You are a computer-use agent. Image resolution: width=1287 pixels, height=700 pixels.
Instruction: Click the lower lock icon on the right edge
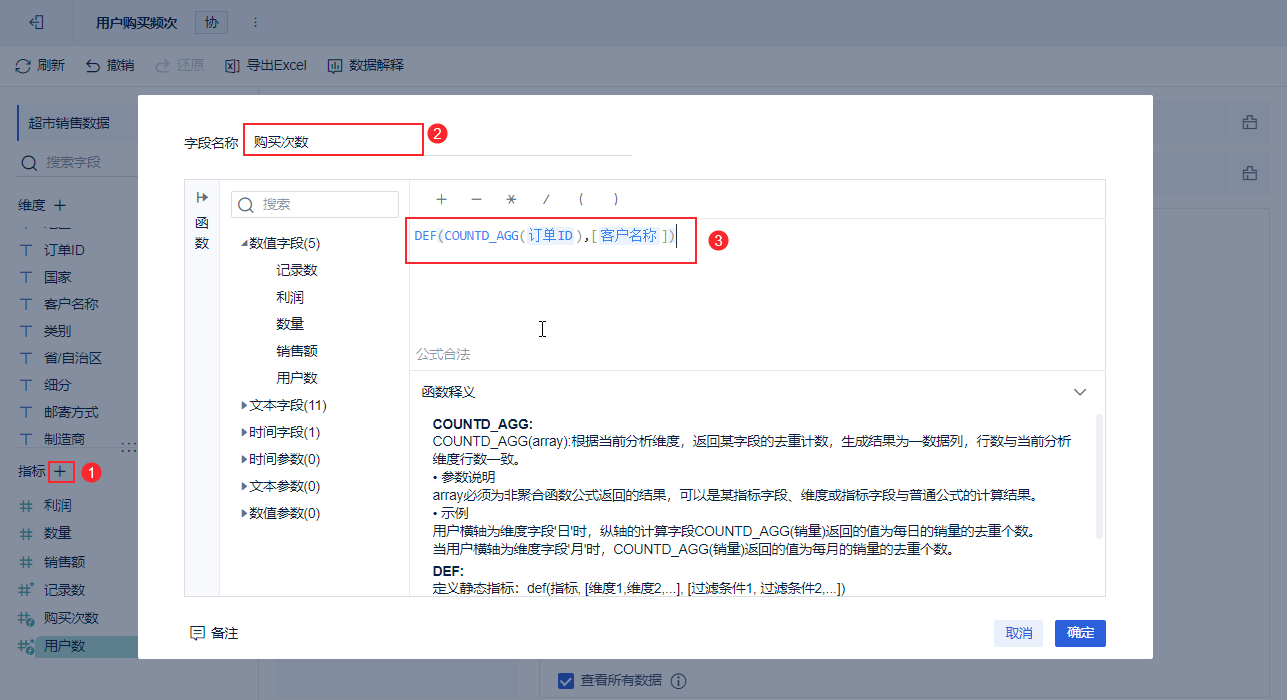tap(1249, 173)
